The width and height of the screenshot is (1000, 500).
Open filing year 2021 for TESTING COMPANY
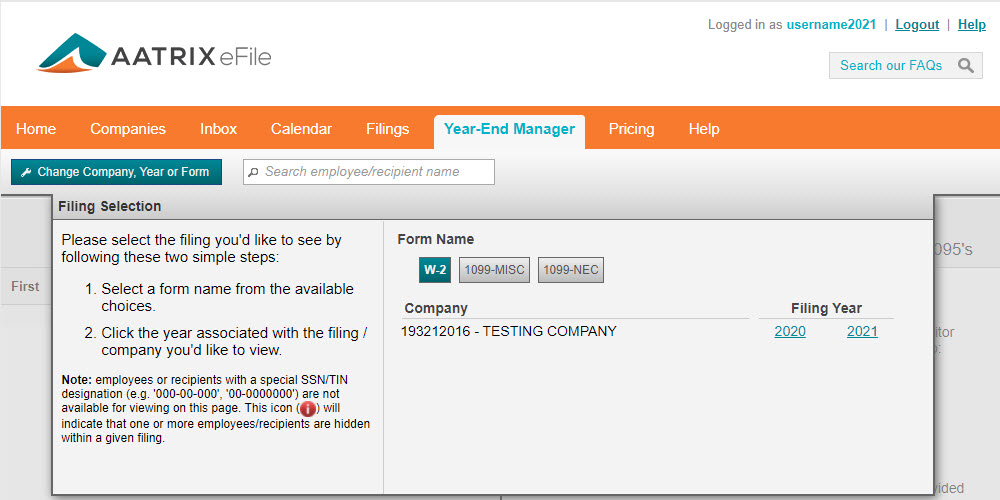pos(862,332)
